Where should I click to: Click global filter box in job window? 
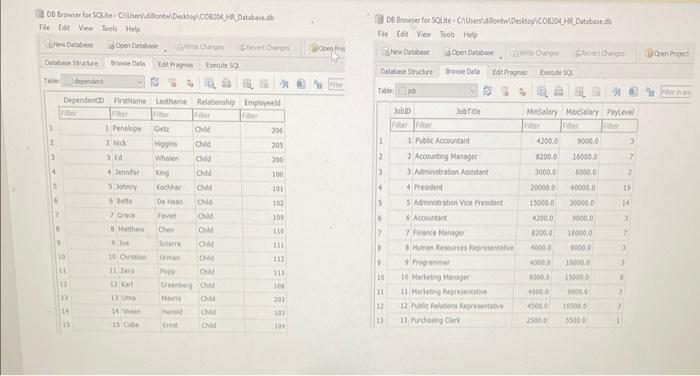676,92
